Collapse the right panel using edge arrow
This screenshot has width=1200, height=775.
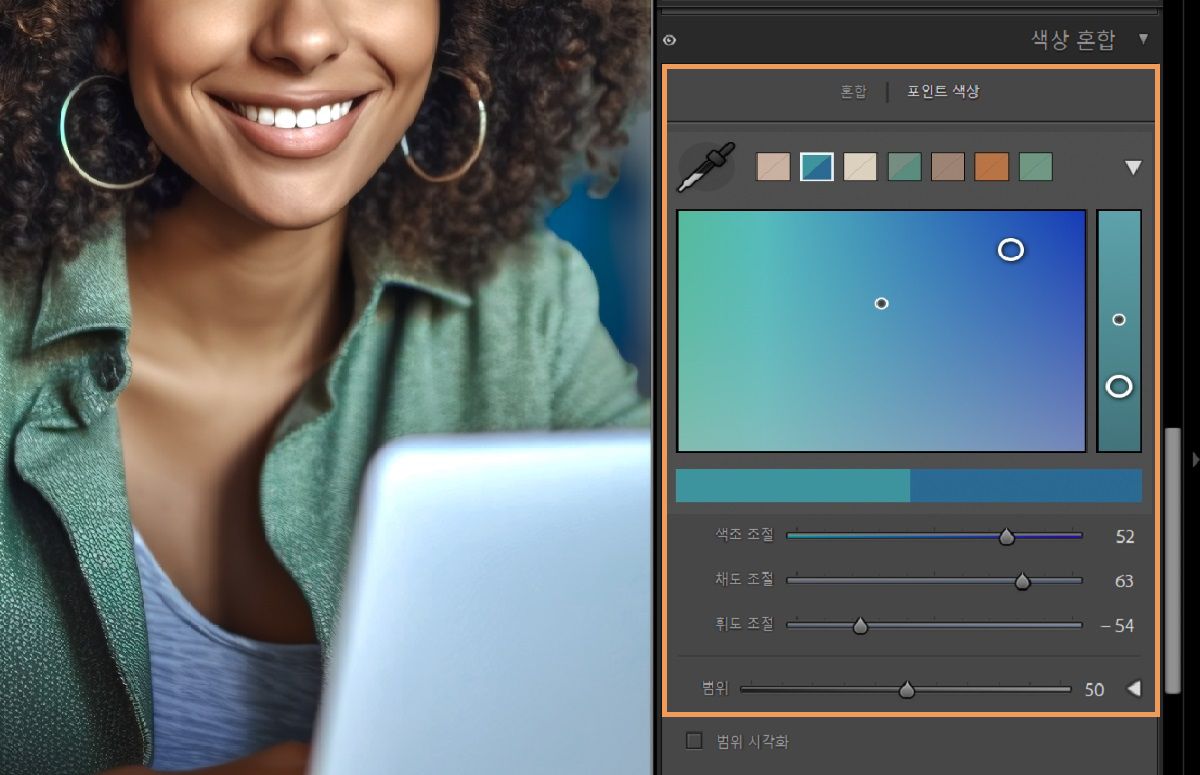point(1196,459)
